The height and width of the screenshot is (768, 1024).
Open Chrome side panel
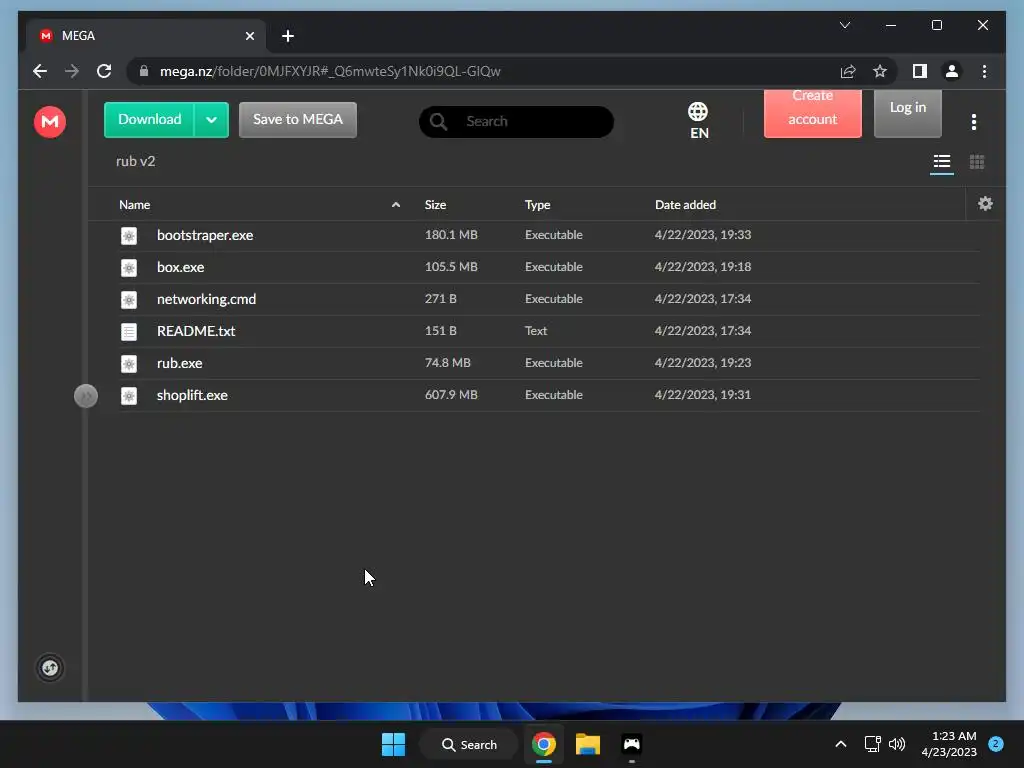pos(920,71)
